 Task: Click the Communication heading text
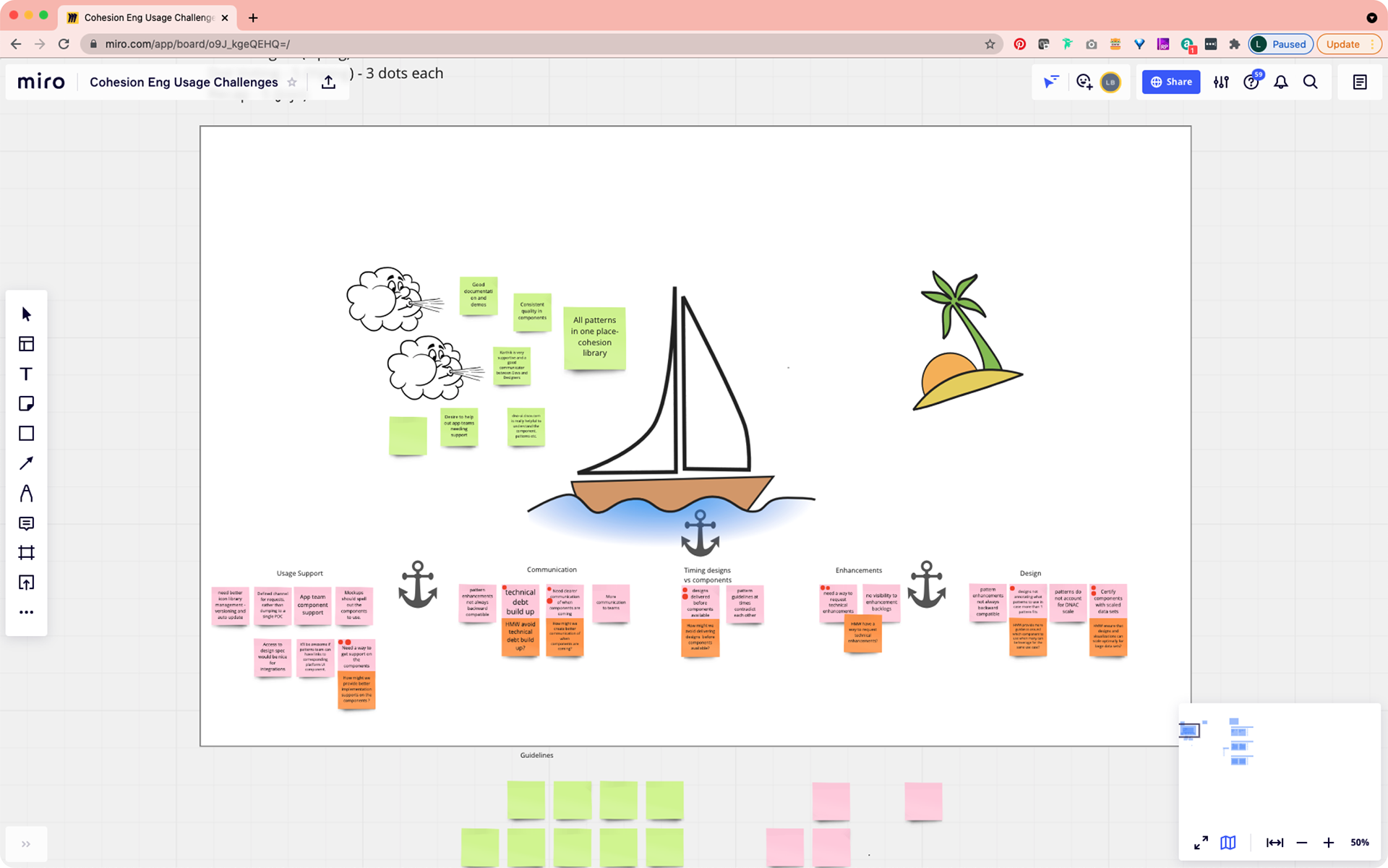coord(552,570)
